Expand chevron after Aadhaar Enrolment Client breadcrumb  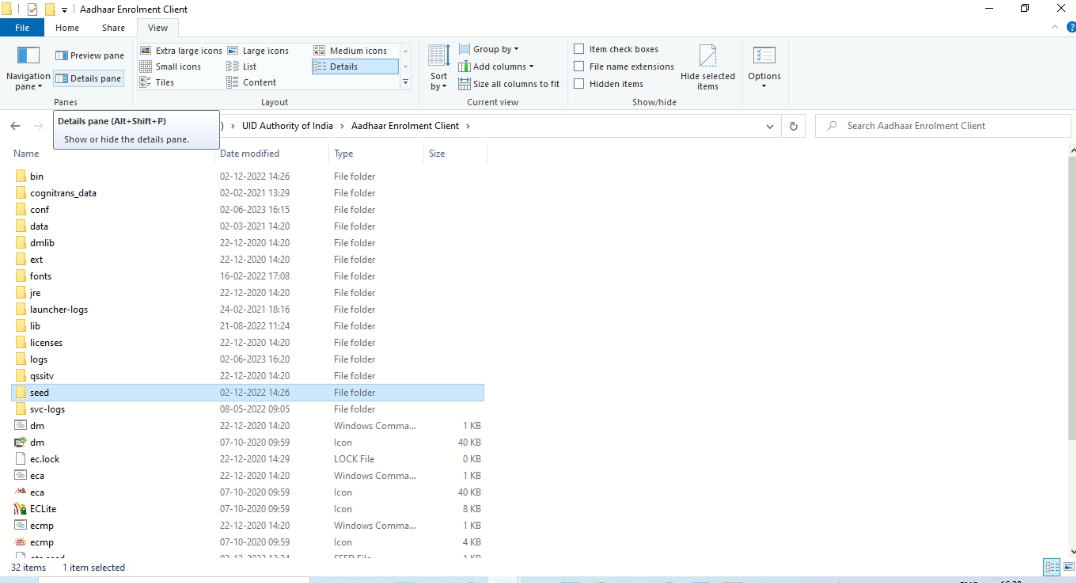468,126
